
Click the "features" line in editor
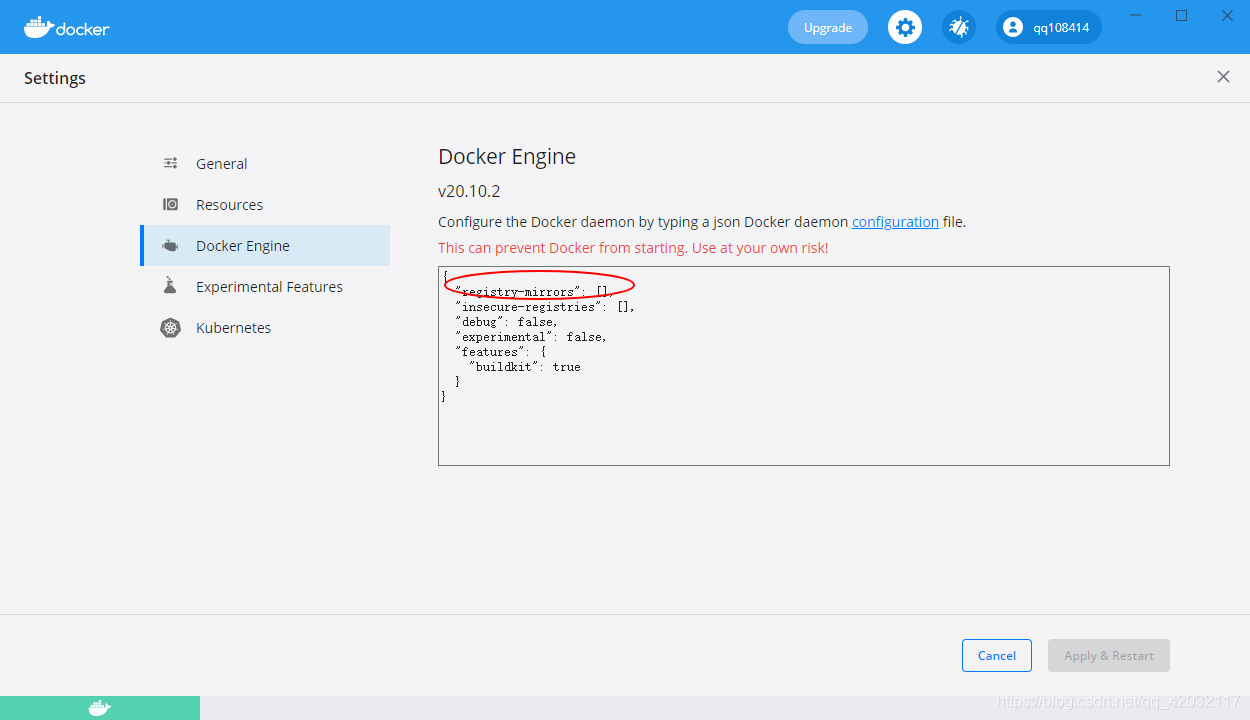point(500,352)
